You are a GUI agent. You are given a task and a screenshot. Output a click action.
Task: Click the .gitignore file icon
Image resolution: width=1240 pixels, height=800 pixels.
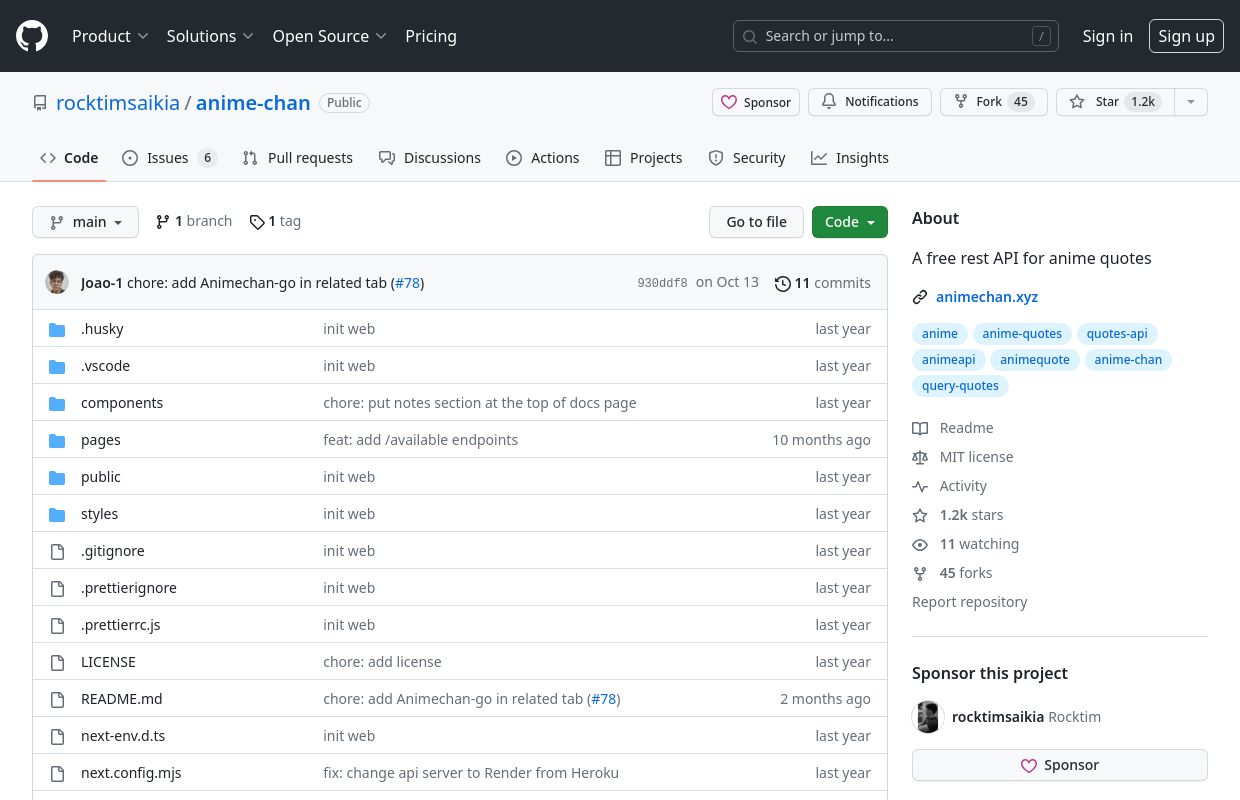pos(57,551)
